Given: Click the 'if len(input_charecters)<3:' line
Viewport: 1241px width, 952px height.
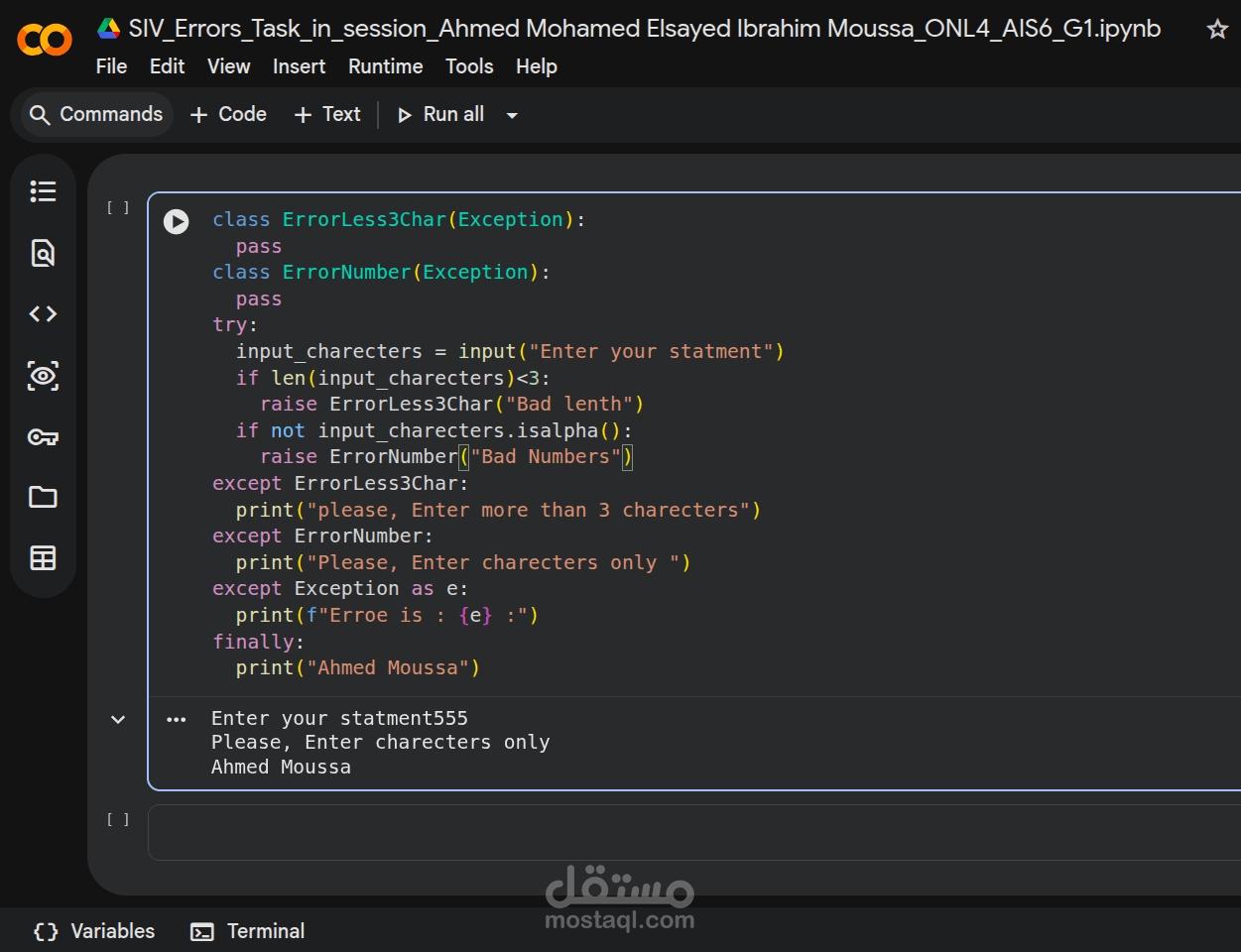Looking at the screenshot, I should pyautogui.click(x=393, y=378).
